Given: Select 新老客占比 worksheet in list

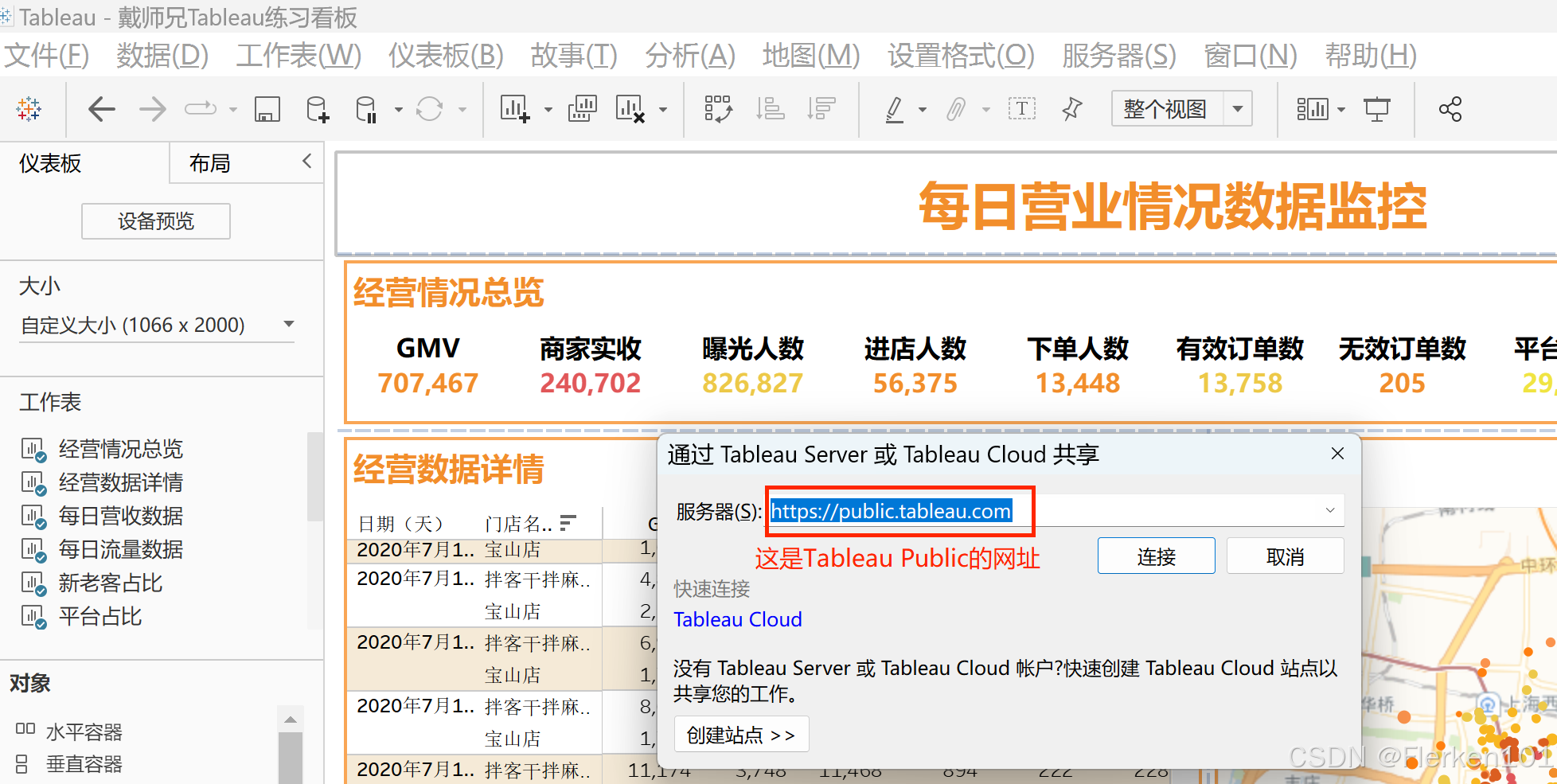Looking at the screenshot, I should pos(110,583).
